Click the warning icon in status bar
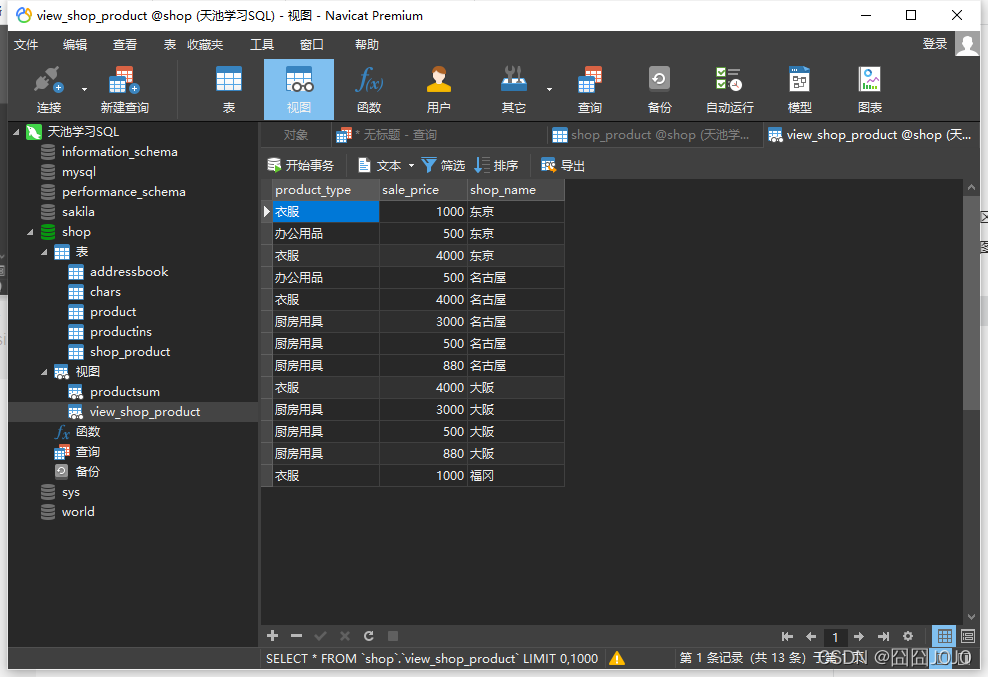988x677 pixels. [x=617, y=658]
